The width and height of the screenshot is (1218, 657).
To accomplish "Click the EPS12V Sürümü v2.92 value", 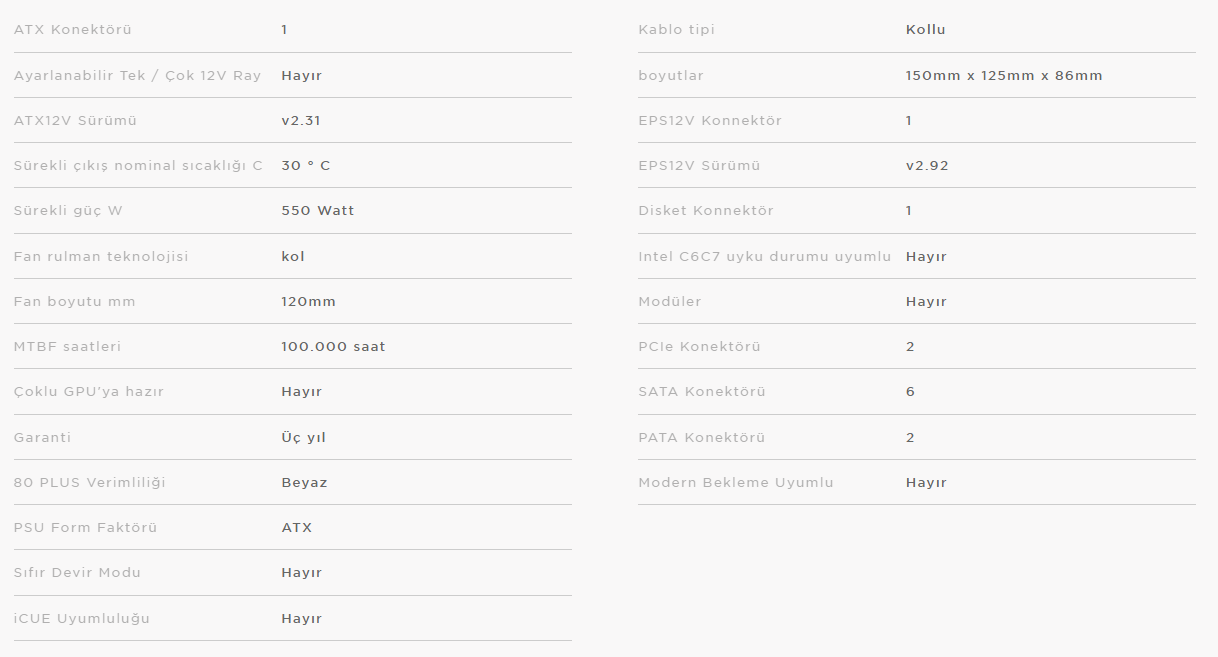I will (927, 166).
